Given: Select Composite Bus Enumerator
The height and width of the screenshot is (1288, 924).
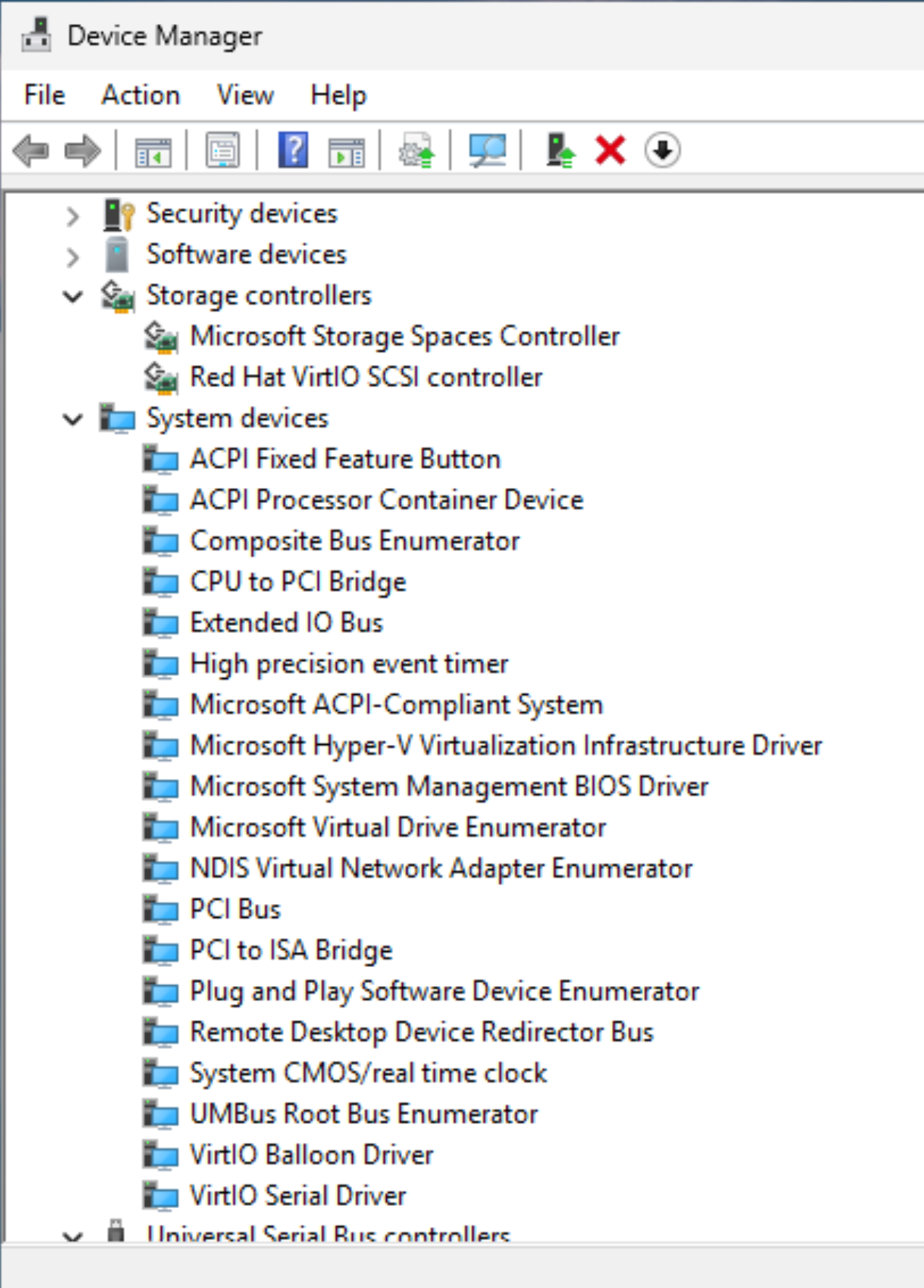Looking at the screenshot, I should point(355,541).
